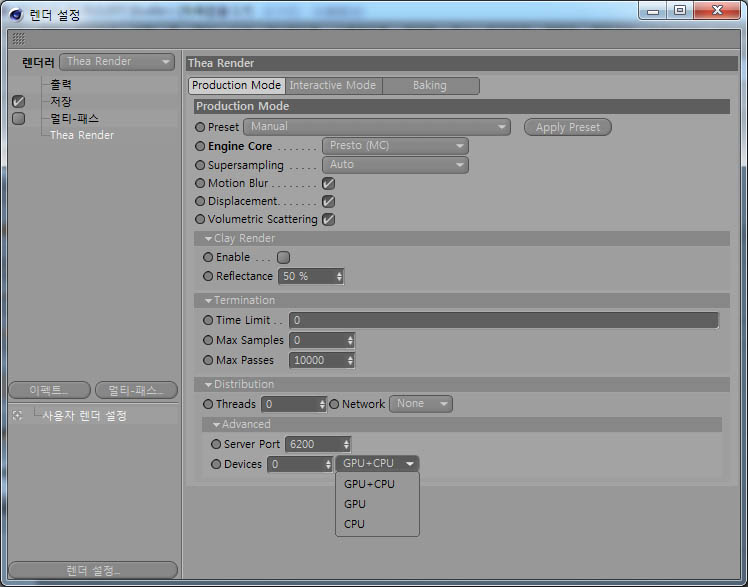
Task: Switch to Interactive Mode tab
Action: 333,85
